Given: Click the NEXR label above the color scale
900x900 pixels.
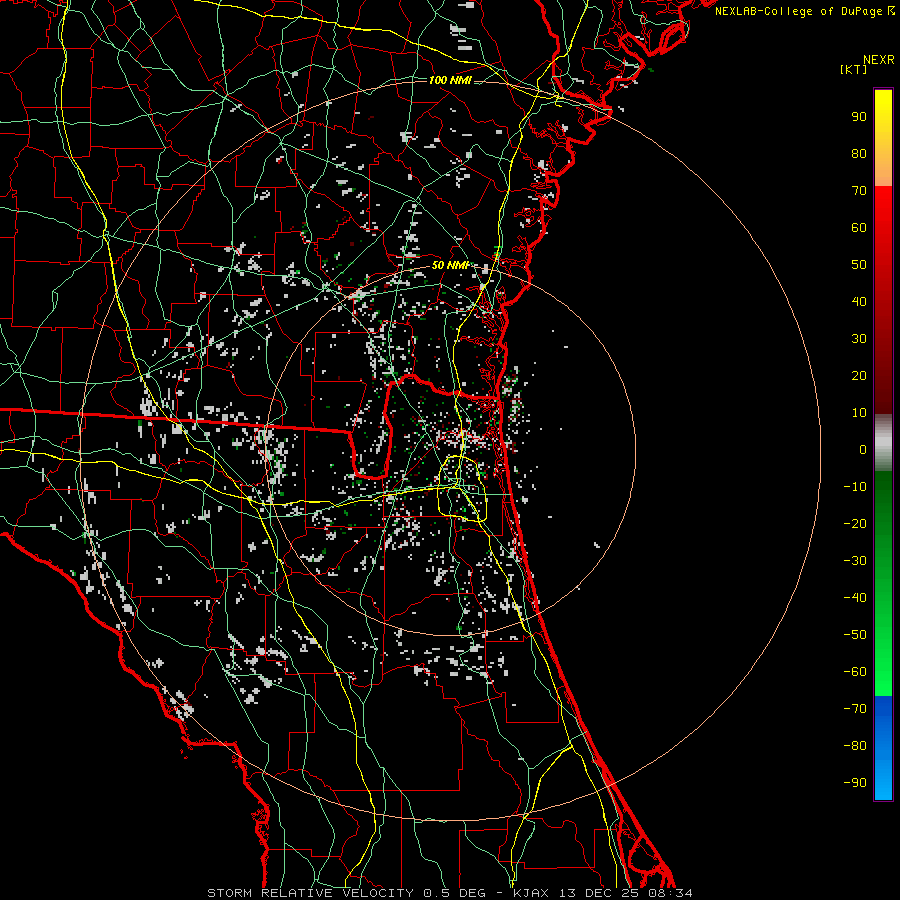Looking at the screenshot, I should 877,59.
